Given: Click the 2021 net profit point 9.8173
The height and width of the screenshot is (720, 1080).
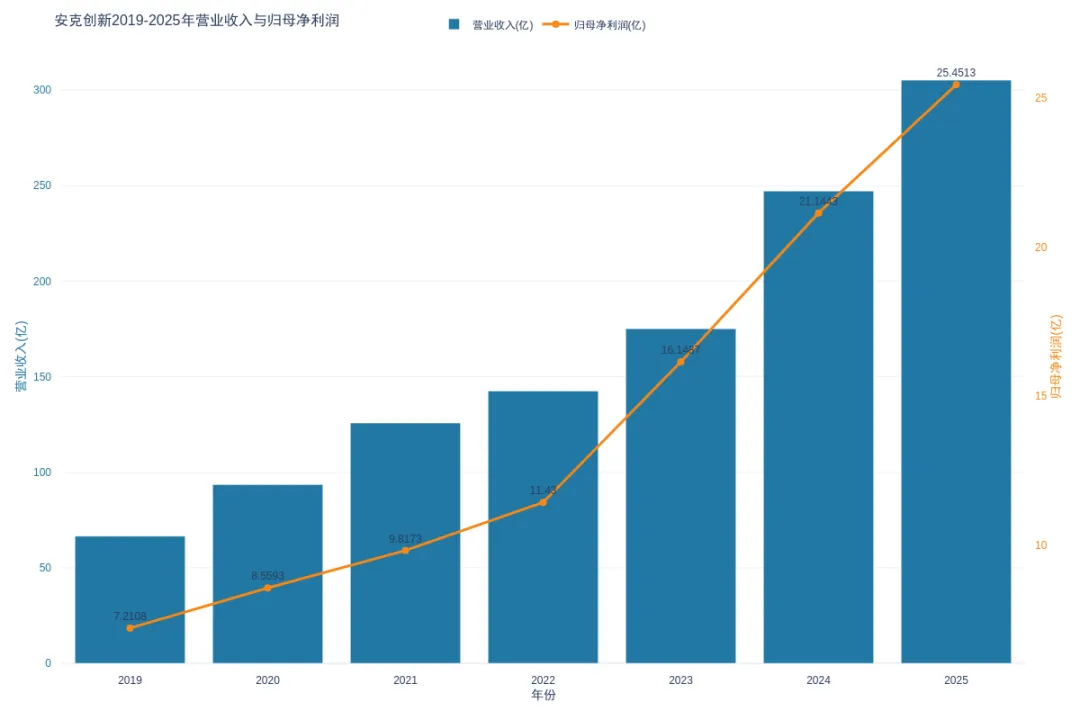Looking at the screenshot, I should pos(405,551).
